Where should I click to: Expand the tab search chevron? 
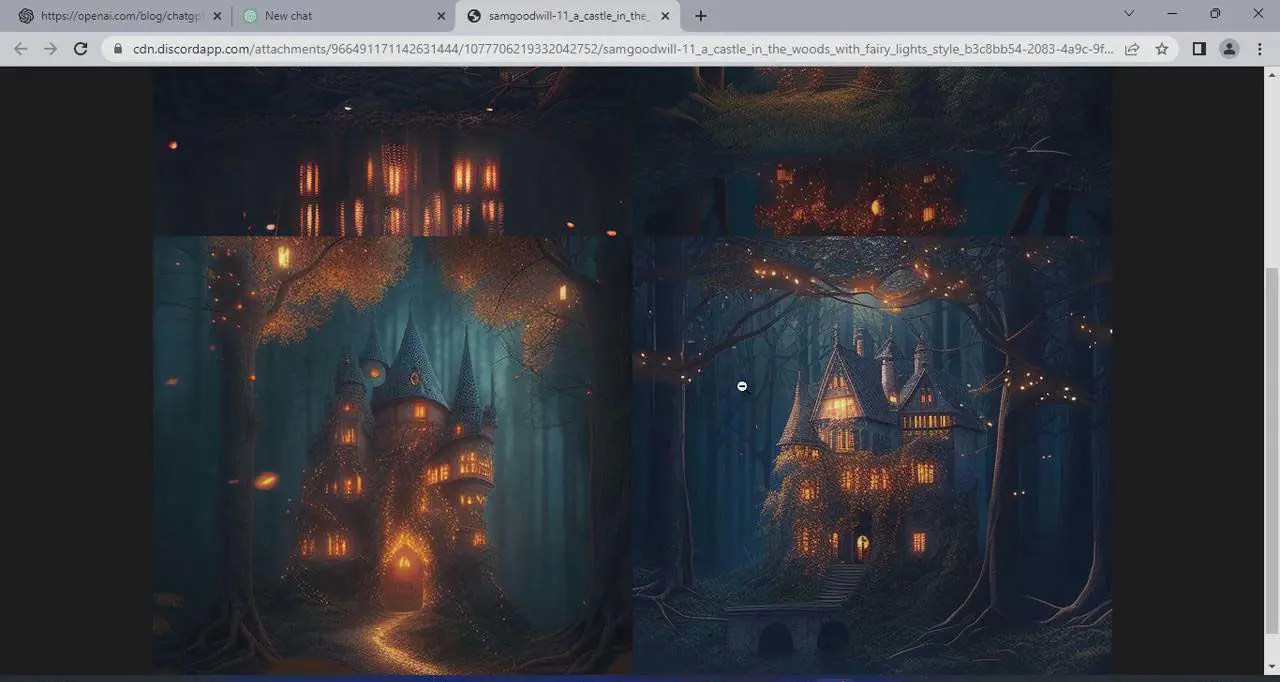[1129, 14]
